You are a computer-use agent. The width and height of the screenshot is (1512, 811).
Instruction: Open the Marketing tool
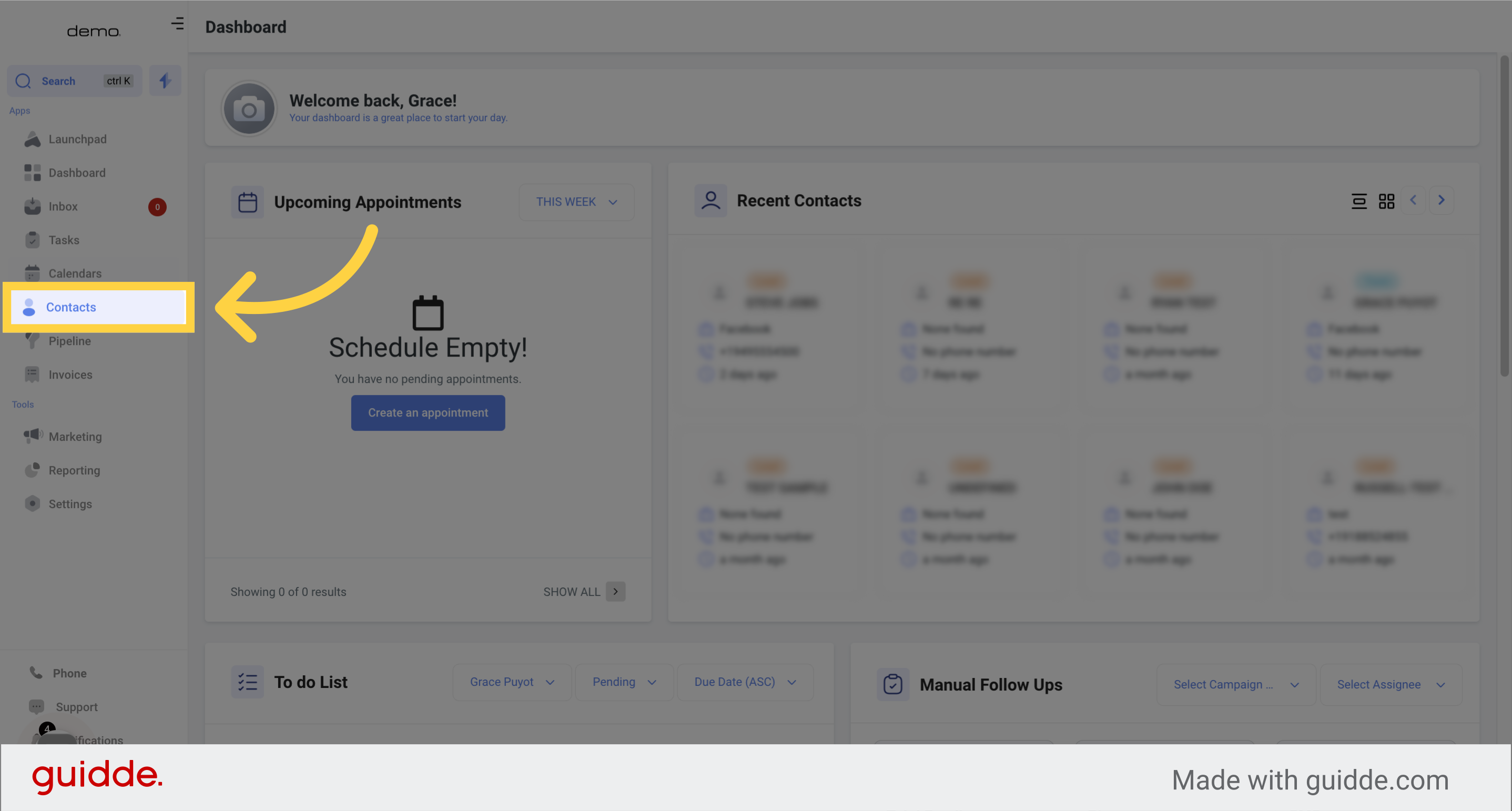click(x=76, y=436)
